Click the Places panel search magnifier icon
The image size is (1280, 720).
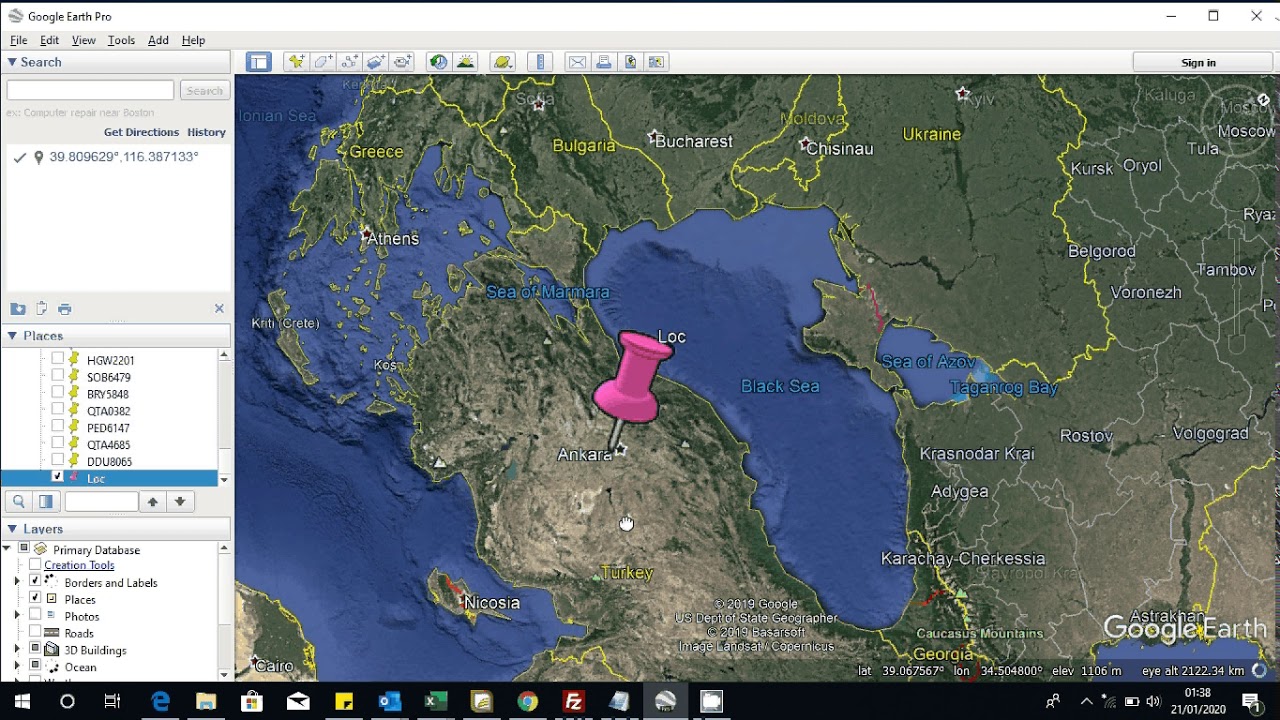18,502
